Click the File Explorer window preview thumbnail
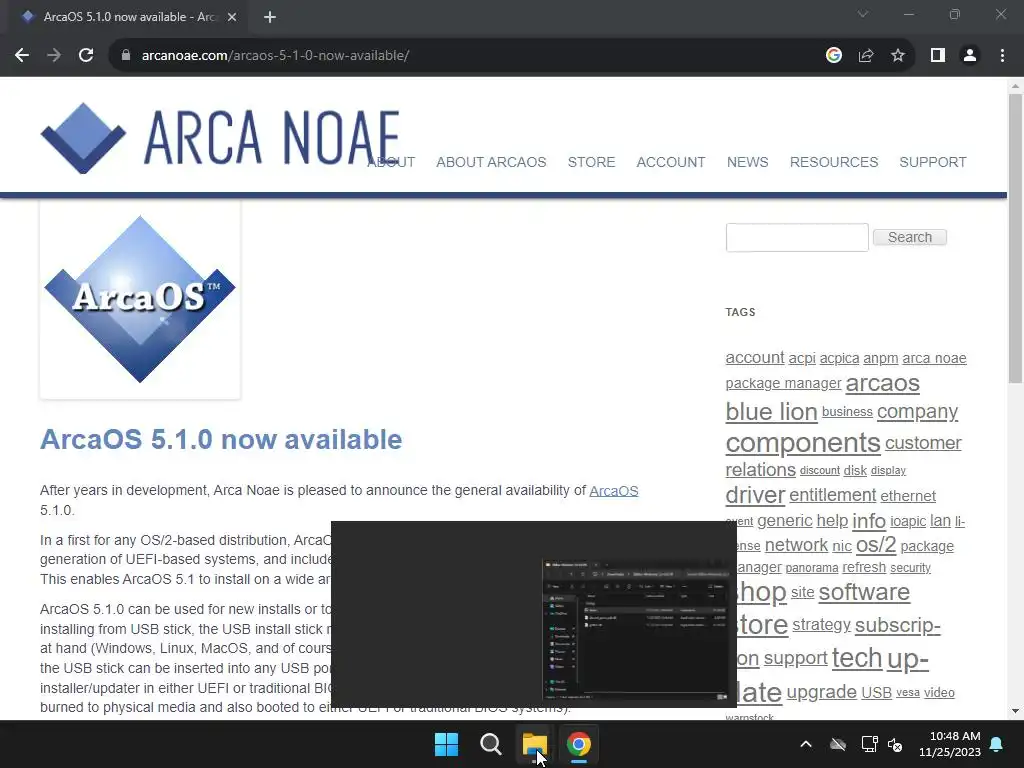Screen dimensions: 1024x768 click(635, 631)
